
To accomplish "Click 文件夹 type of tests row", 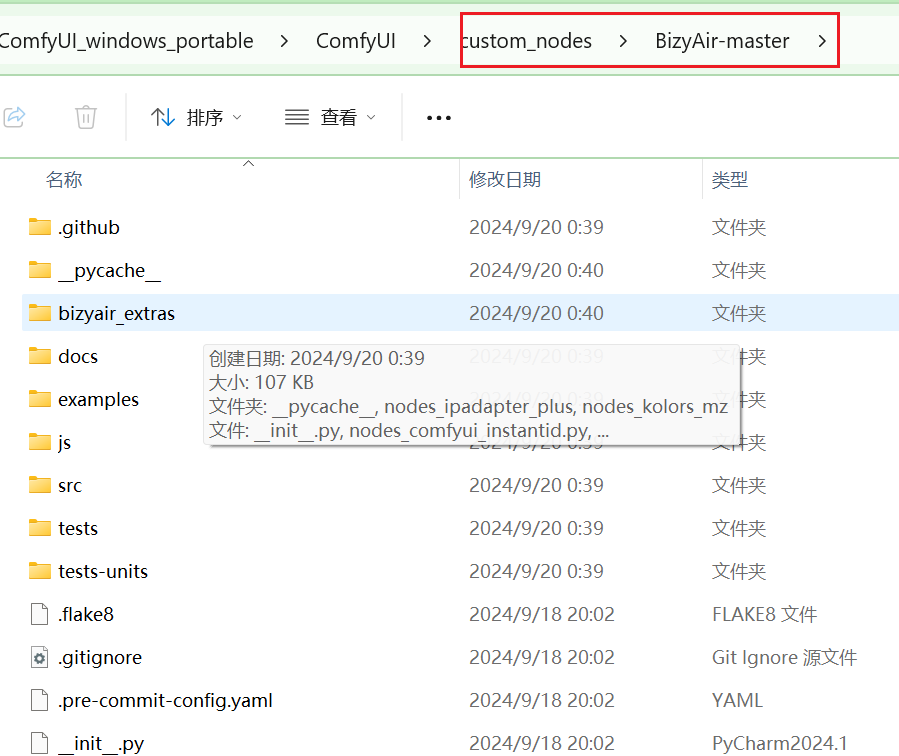I will pos(739,528).
